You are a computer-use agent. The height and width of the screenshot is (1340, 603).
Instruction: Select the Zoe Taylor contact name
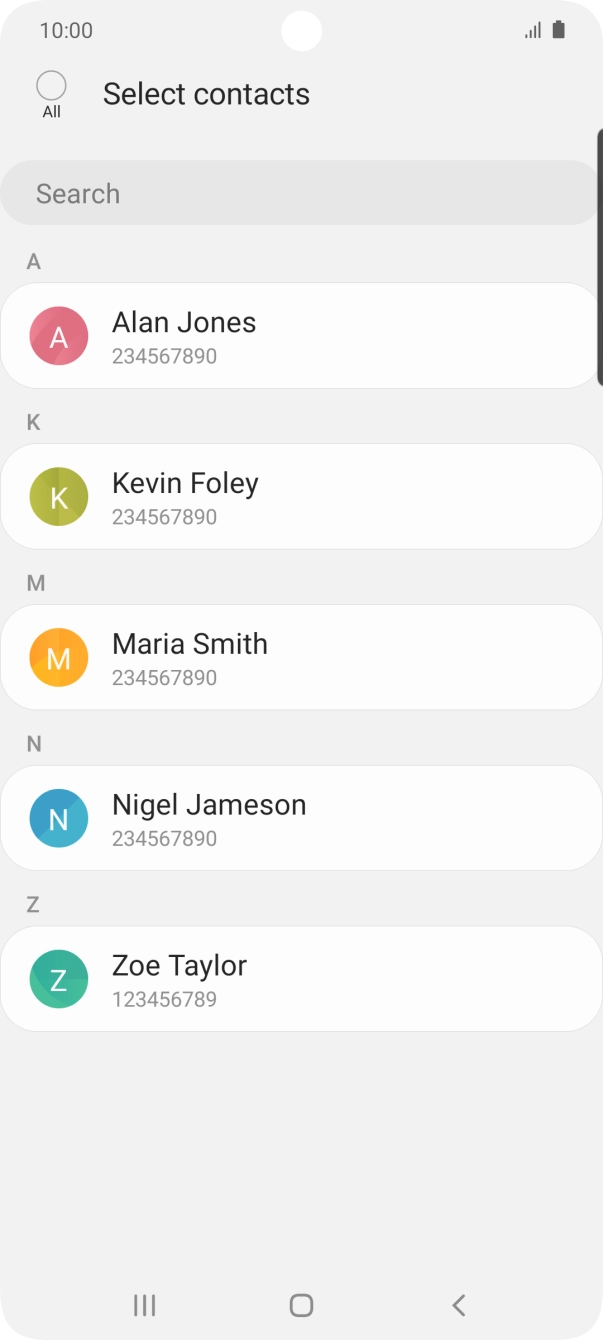click(x=179, y=966)
